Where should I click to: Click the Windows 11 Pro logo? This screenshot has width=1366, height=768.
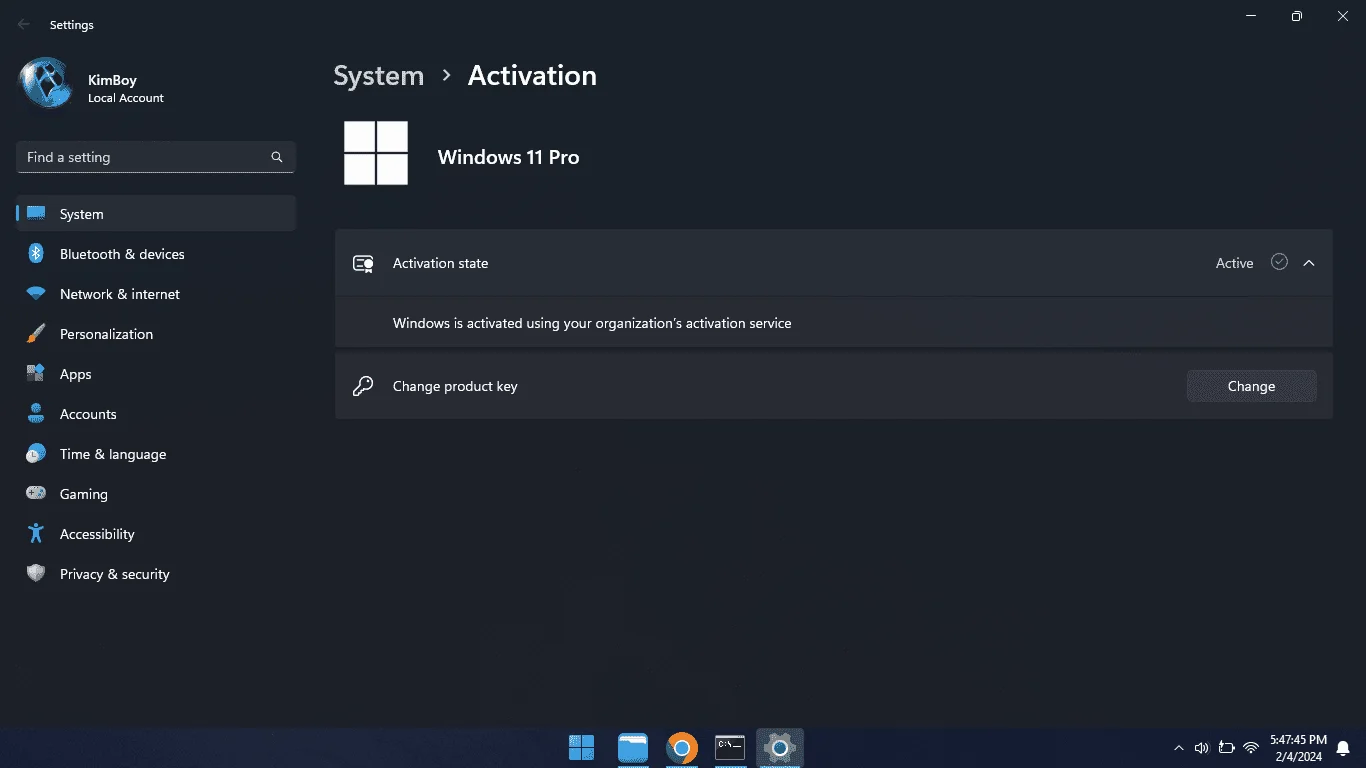pyautogui.click(x=376, y=153)
